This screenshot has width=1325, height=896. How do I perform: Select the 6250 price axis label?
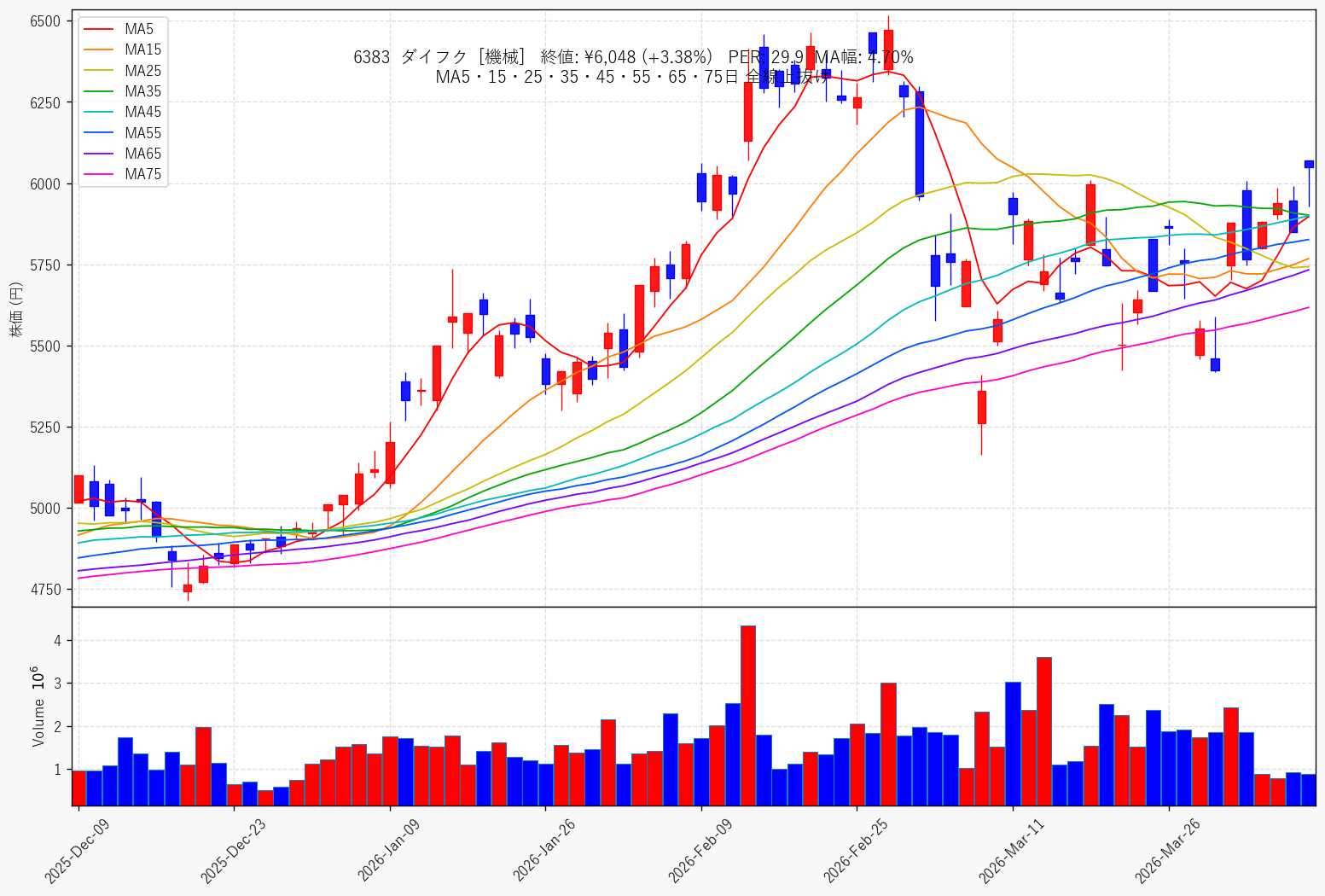pos(46,102)
